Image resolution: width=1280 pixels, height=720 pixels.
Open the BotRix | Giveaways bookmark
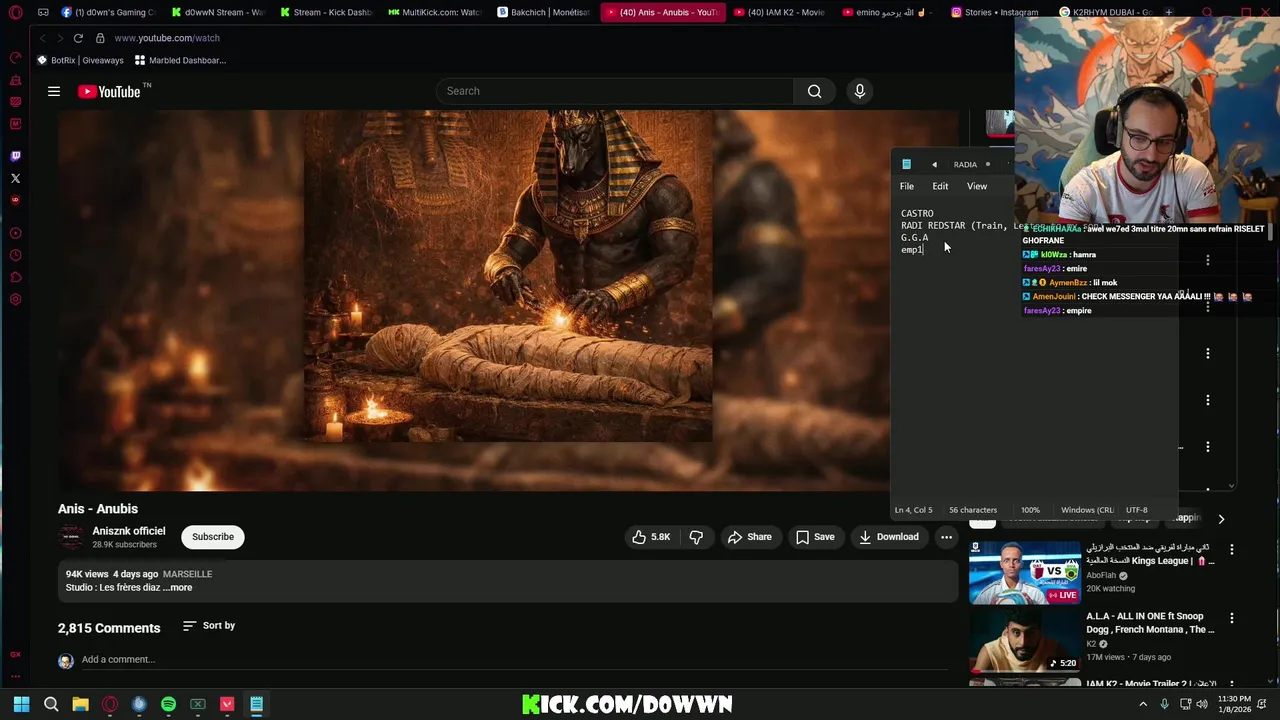pos(80,60)
